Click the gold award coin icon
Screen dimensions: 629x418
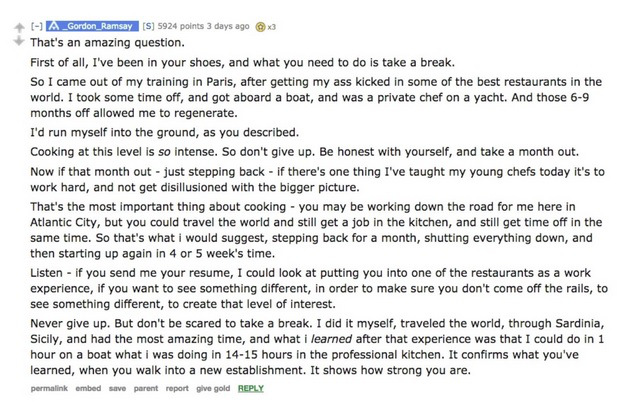click(x=260, y=26)
